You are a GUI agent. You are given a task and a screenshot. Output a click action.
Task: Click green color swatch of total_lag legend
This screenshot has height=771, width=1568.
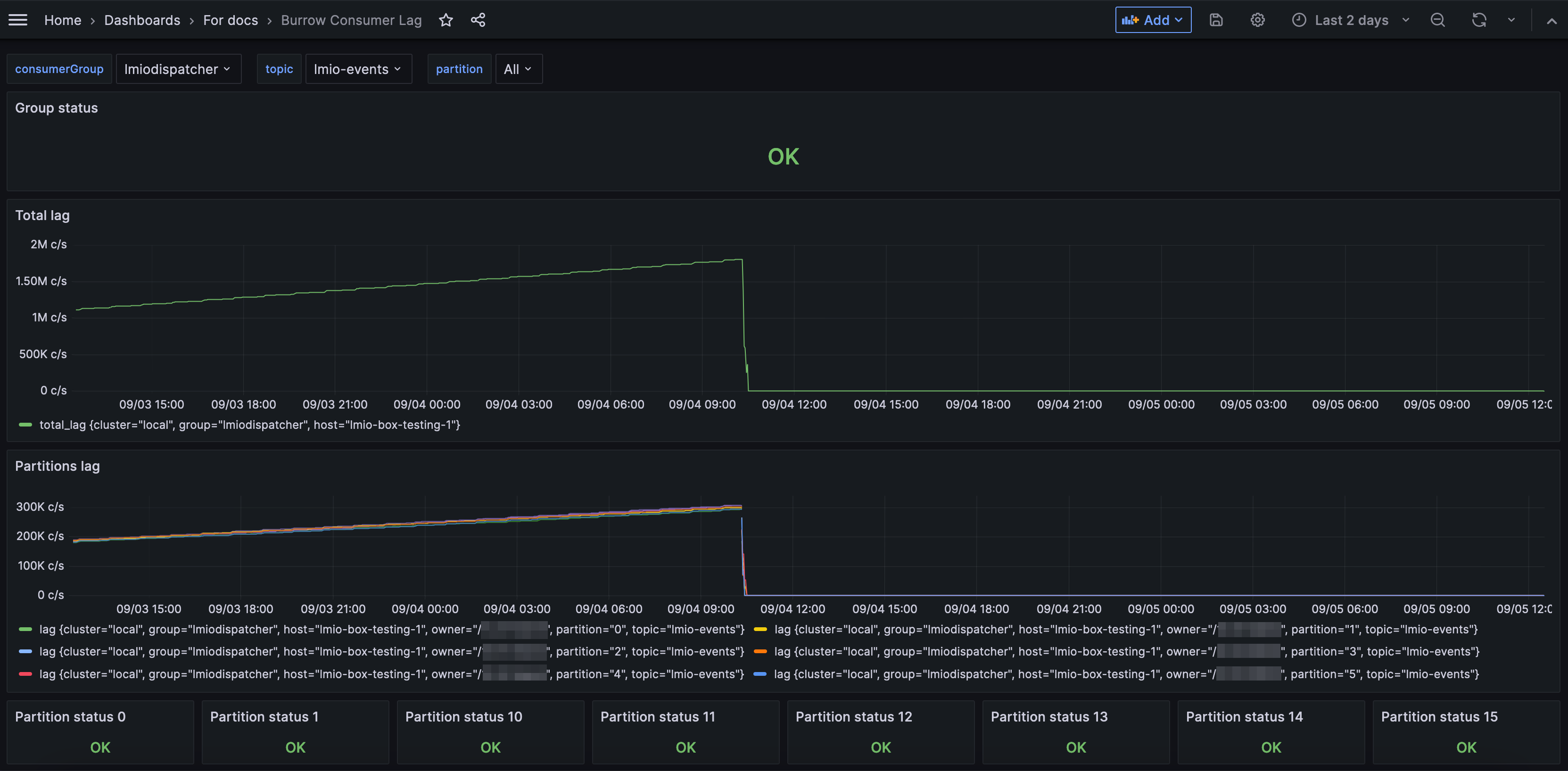pyautogui.click(x=25, y=425)
